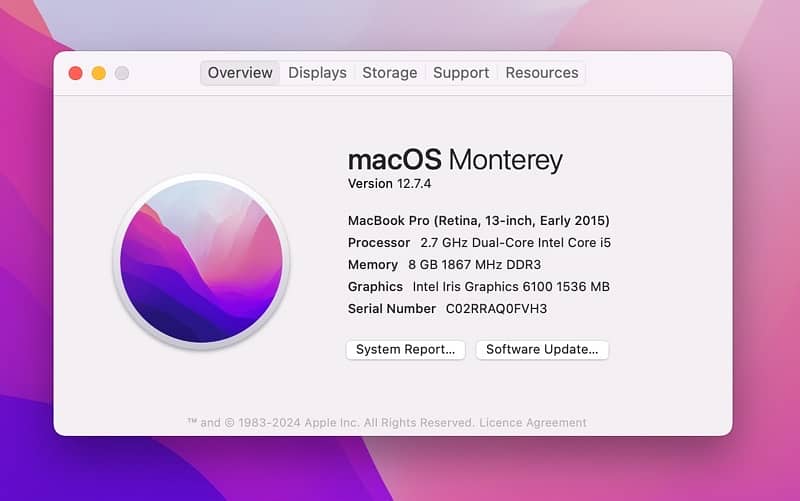Open Software Update...

click(x=542, y=349)
